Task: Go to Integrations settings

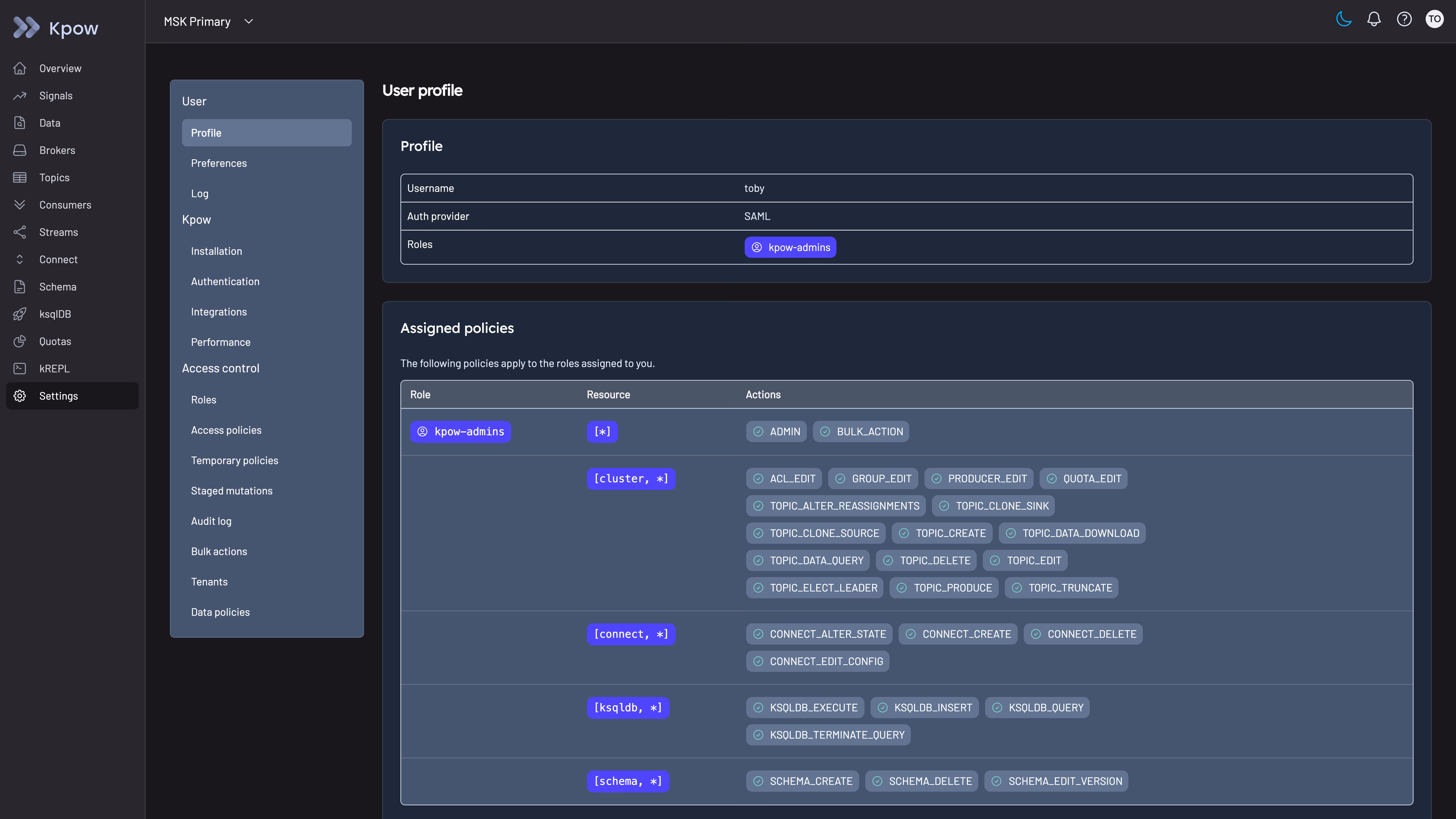Action: pyautogui.click(x=219, y=312)
